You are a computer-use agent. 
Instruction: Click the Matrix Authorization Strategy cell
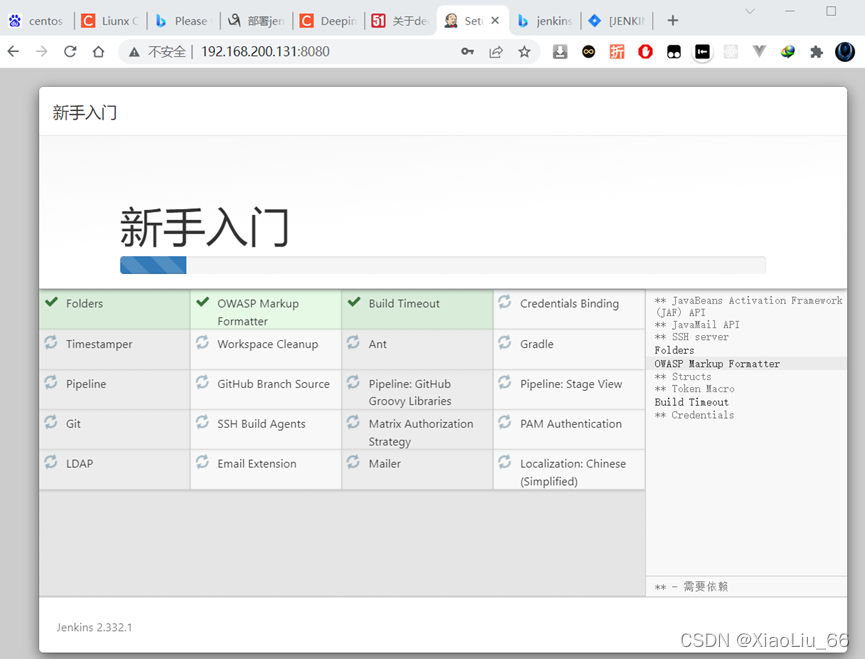pyautogui.click(x=417, y=429)
